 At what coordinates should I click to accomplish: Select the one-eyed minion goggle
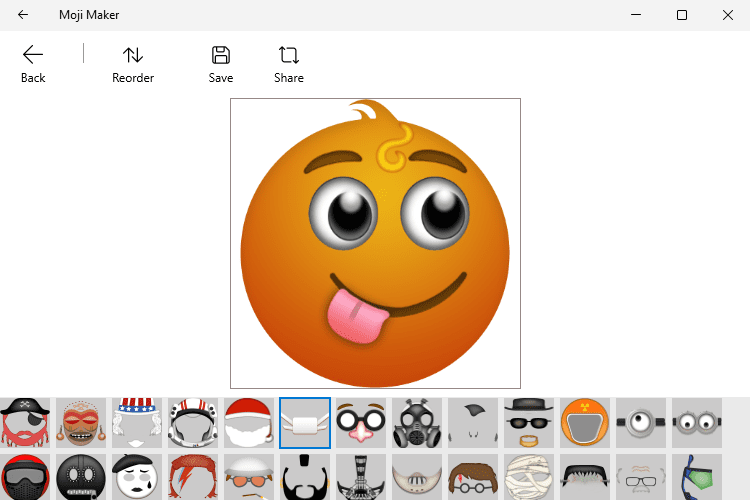click(x=640, y=423)
